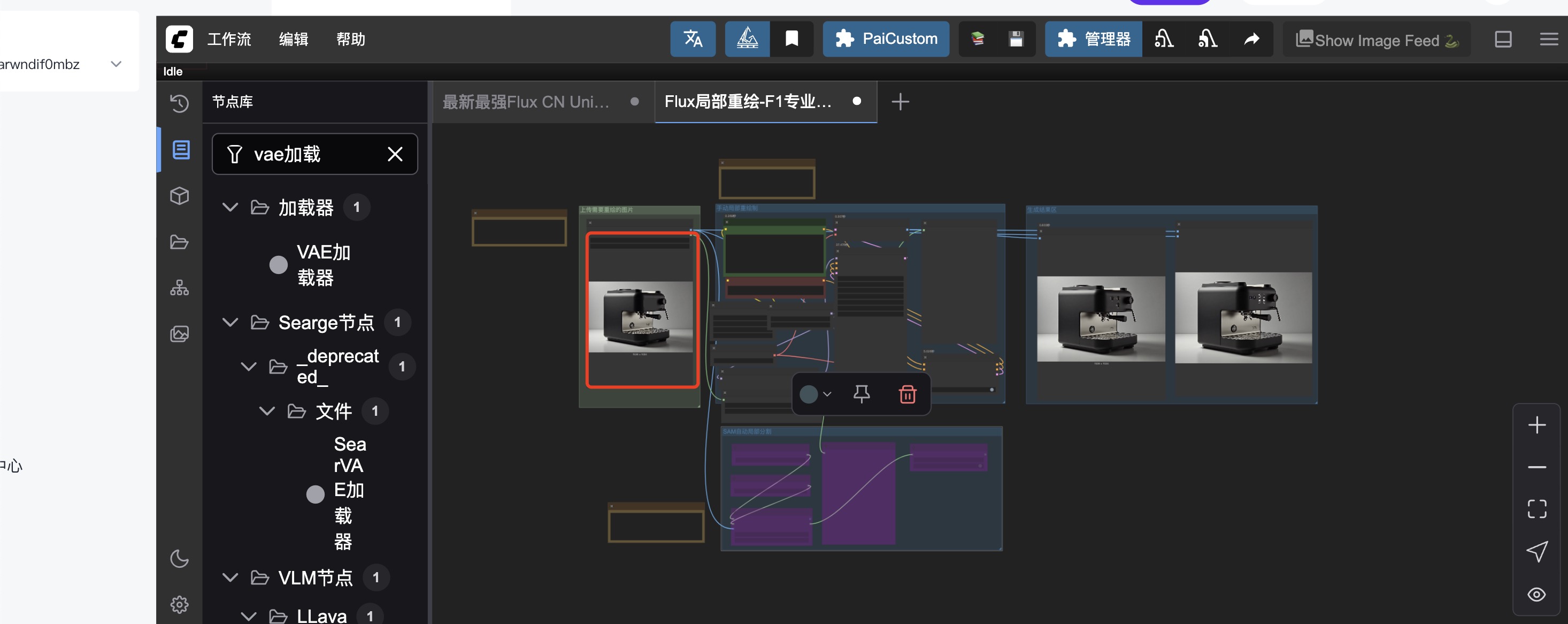Pin the selected node
1568x624 pixels.
coord(862,394)
